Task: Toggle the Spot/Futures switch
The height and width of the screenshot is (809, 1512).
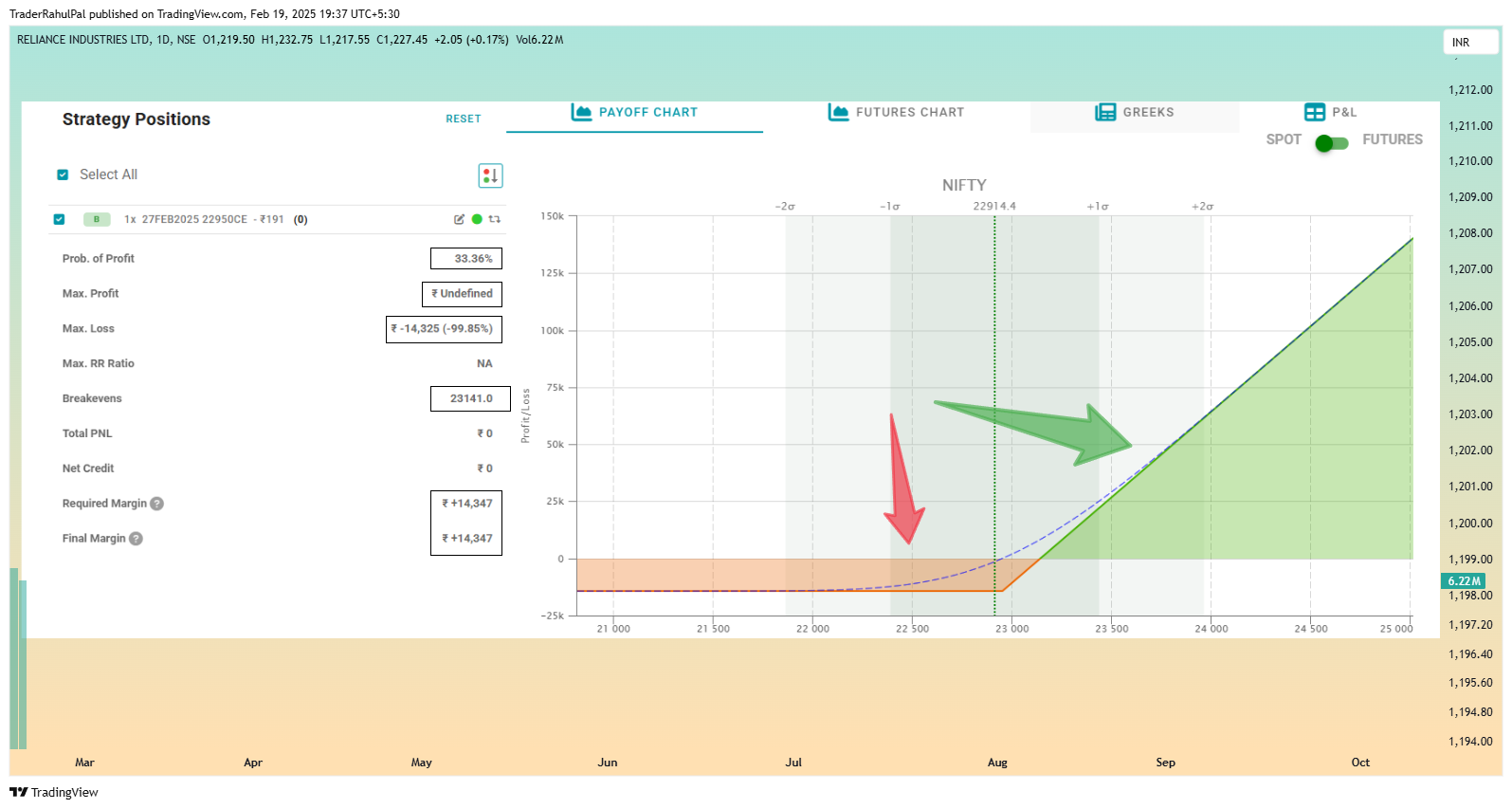Action: point(1331,143)
